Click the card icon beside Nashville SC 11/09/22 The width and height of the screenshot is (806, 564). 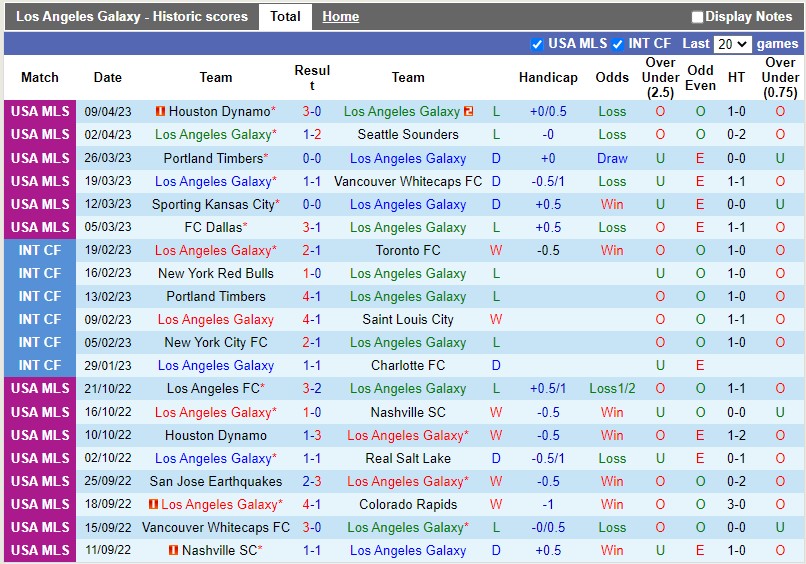point(174,550)
